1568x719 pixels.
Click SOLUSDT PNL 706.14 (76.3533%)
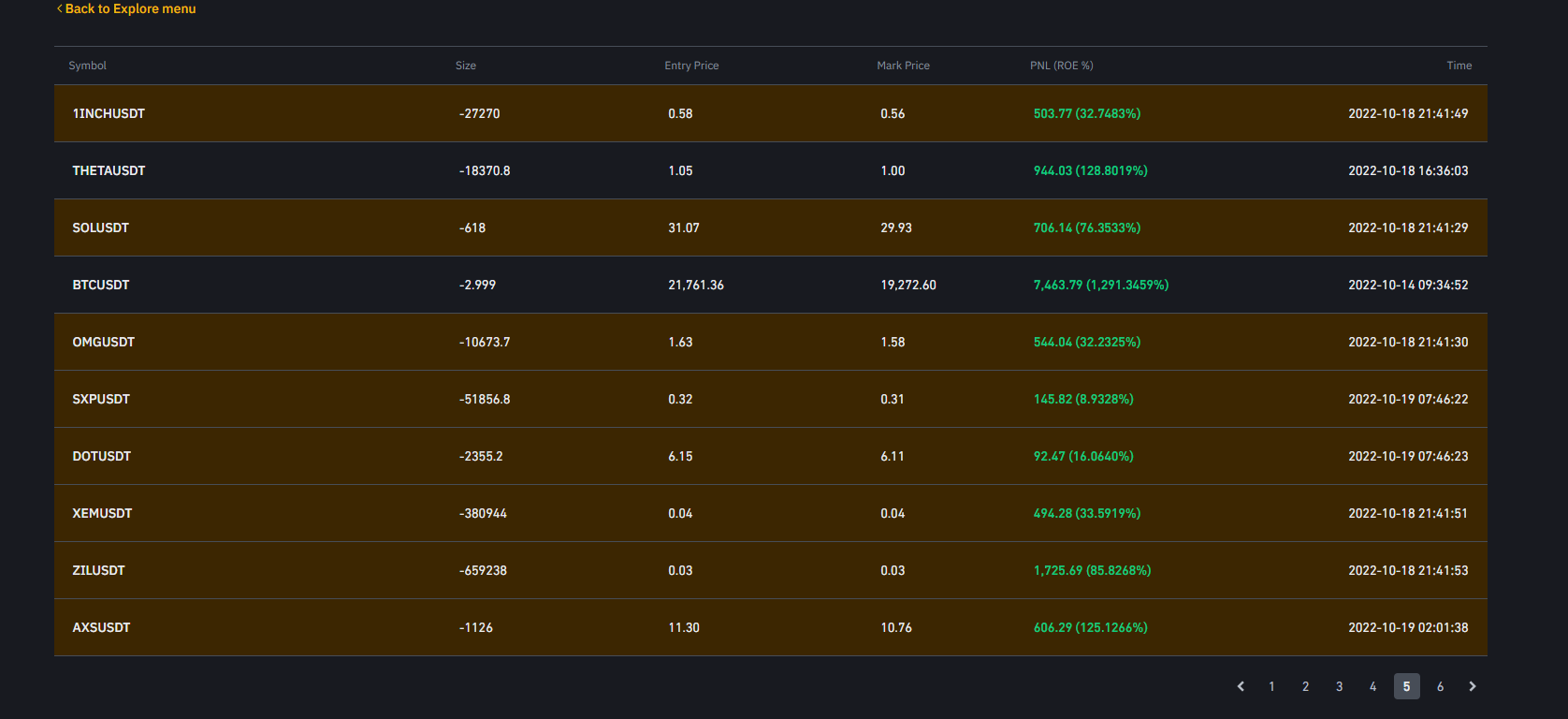[x=1087, y=227]
